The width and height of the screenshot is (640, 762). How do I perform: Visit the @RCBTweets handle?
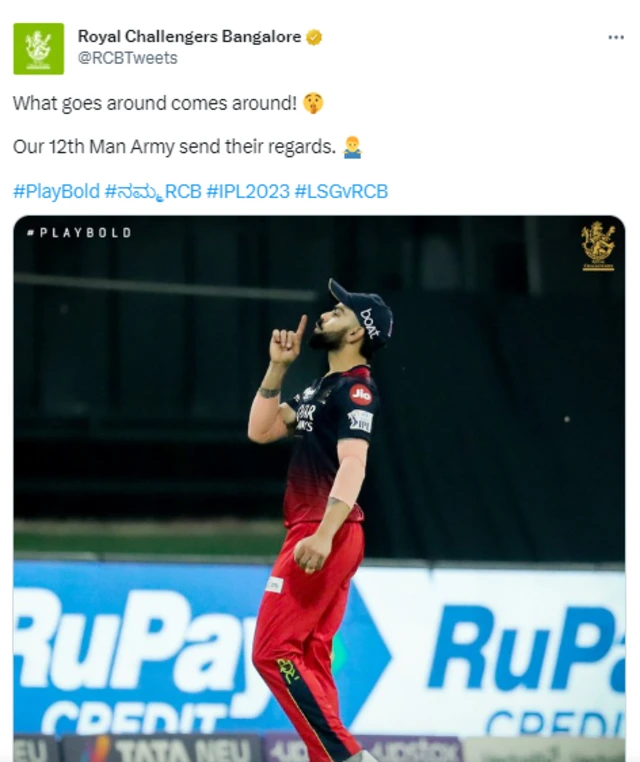[127, 58]
